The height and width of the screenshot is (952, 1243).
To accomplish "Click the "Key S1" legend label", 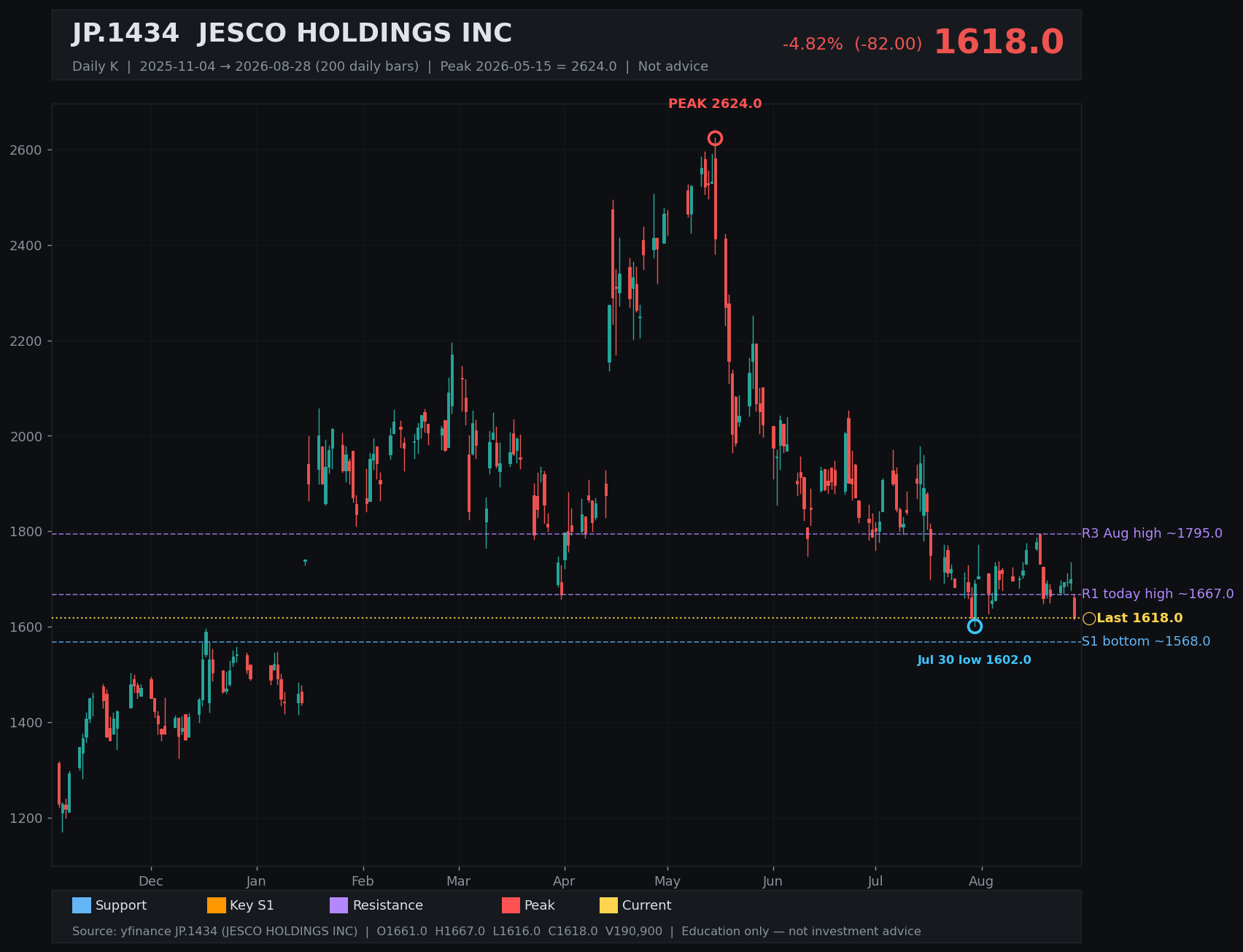I will click(252, 905).
